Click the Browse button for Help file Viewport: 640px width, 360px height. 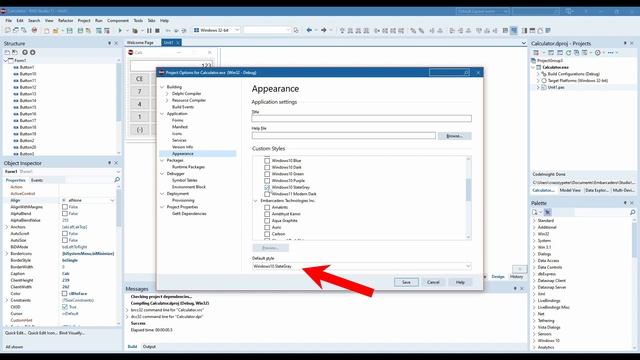pyautogui.click(x=455, y=136)
